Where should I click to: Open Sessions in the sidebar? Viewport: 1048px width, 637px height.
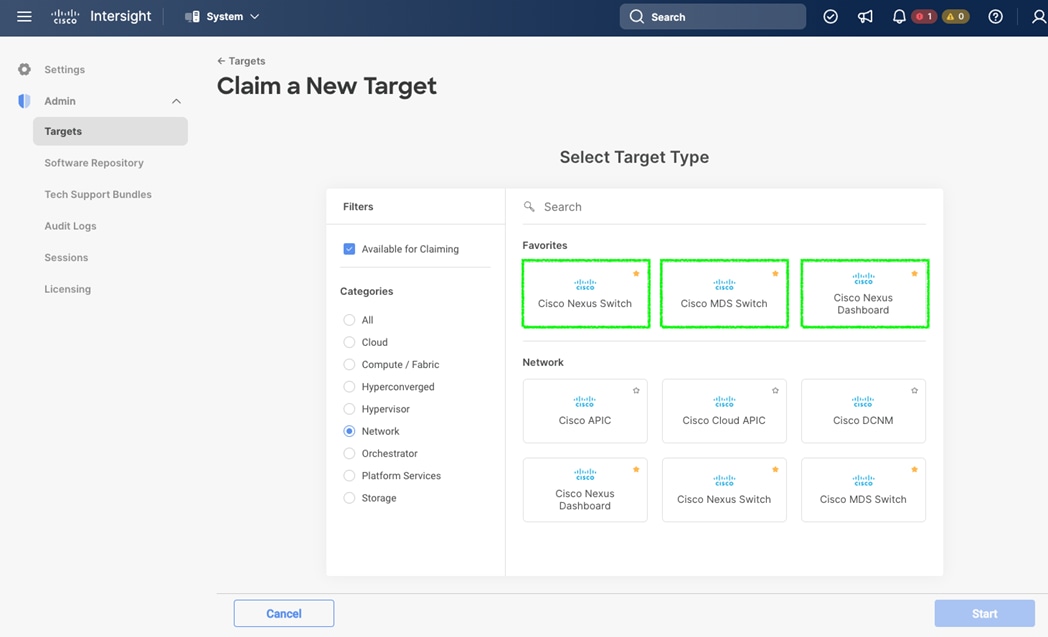(x=66, y=257)
